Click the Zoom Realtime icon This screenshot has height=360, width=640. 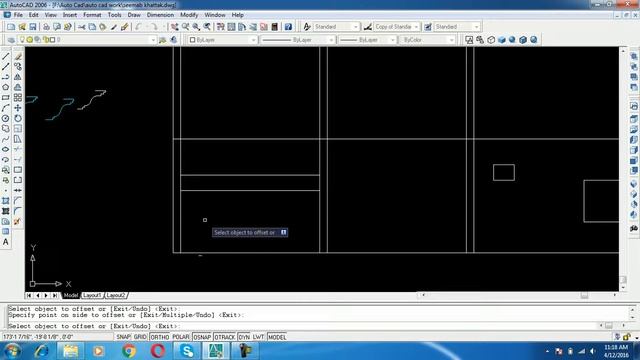pos(186,27)
